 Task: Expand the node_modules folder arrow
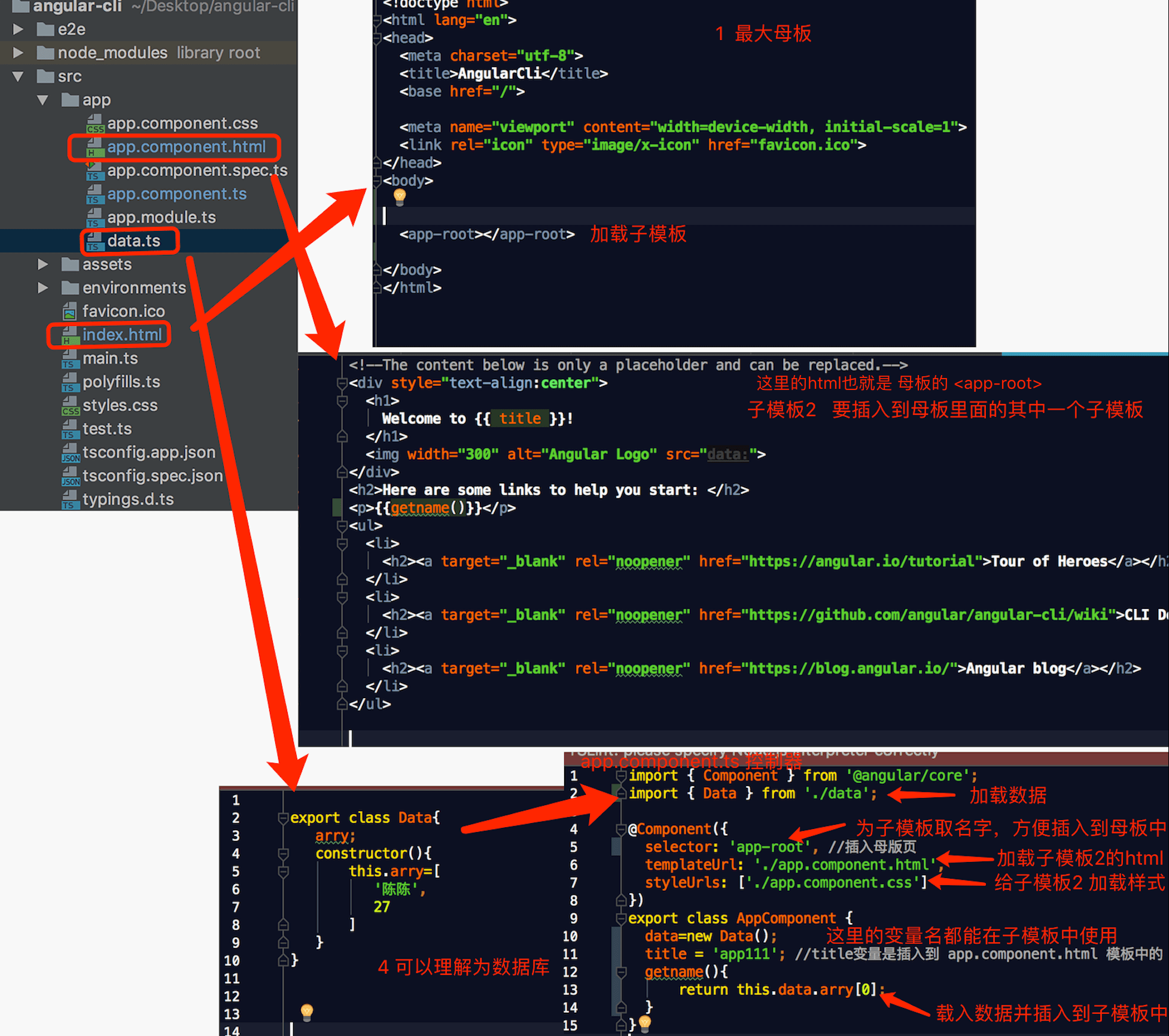click(18, 53)
